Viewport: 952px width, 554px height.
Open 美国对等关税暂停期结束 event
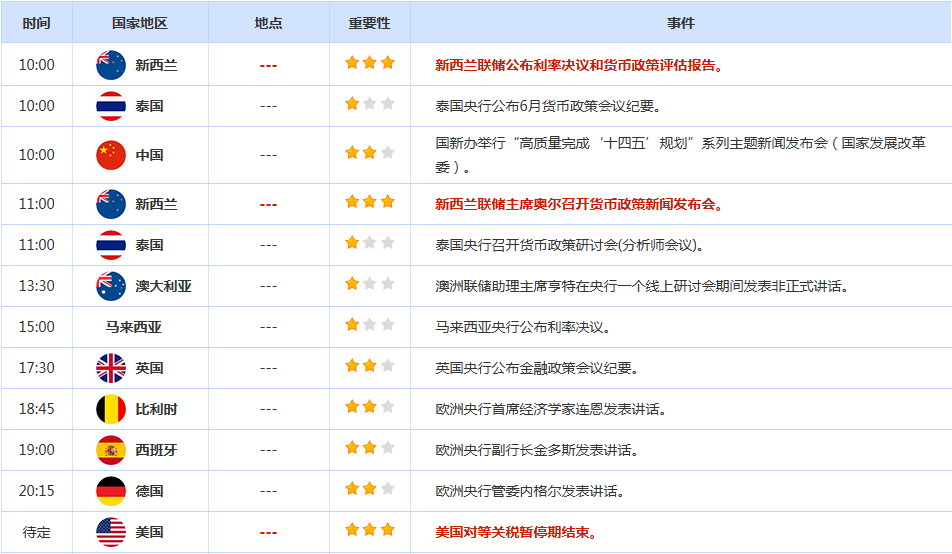(516, 532)
